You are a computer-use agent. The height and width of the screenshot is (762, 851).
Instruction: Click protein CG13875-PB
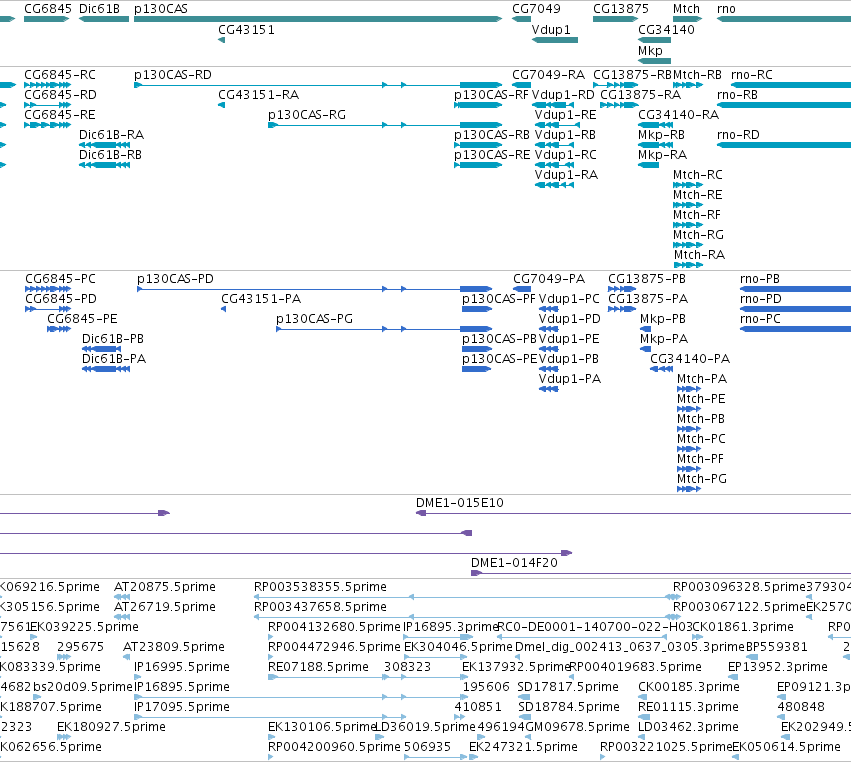tap(621, 289)
